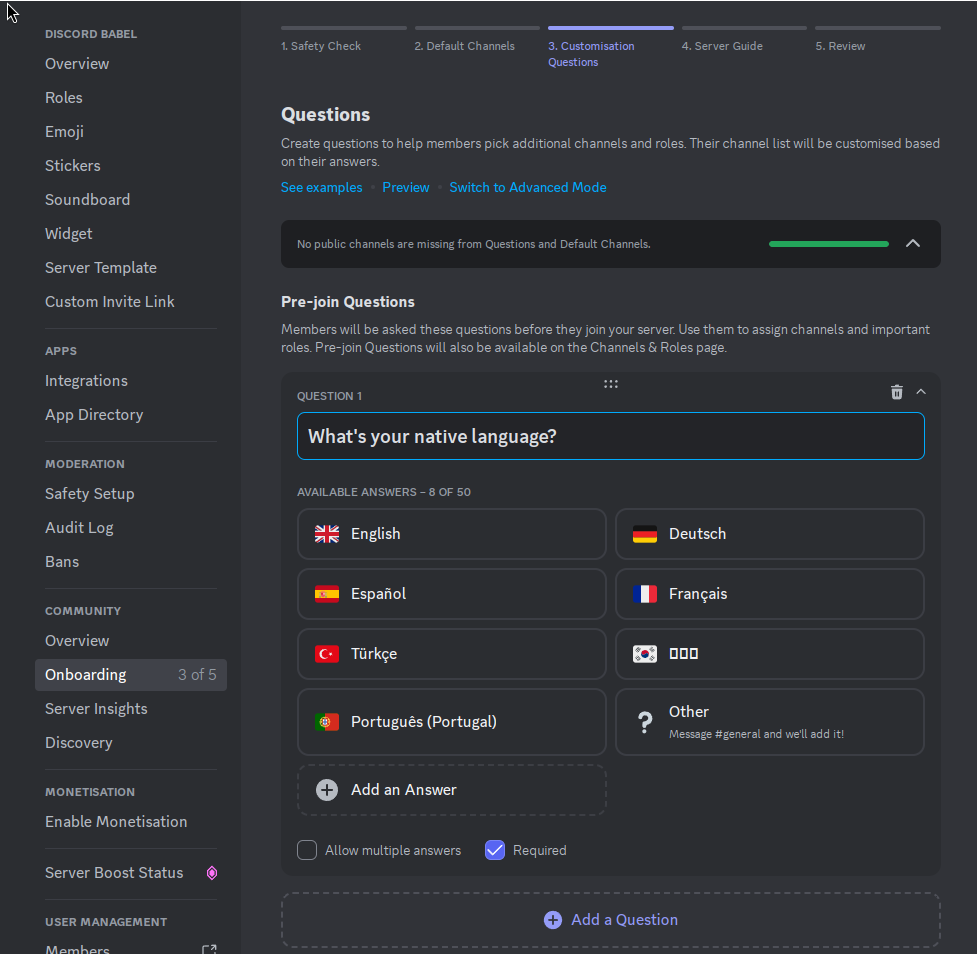Viewport: 977px width, 954px height.
Task: Collapse Question 1 with its chevron
Action: pos(921,391)
